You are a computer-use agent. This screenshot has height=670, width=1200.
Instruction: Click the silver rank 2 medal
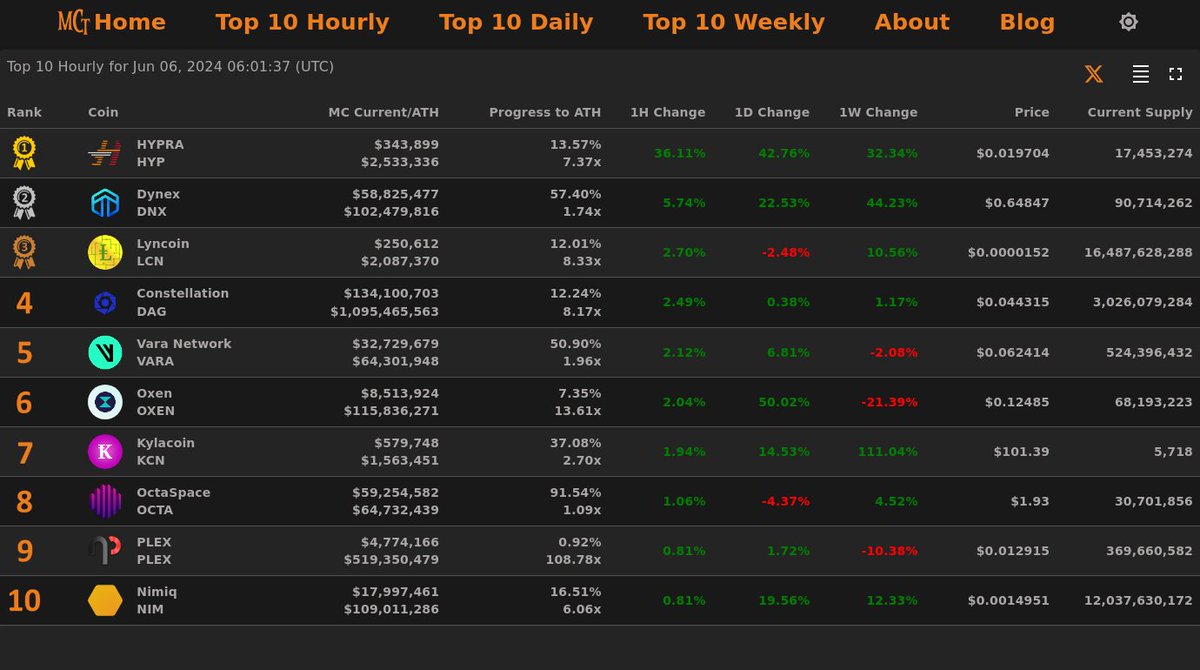click(x=24, y=203)
